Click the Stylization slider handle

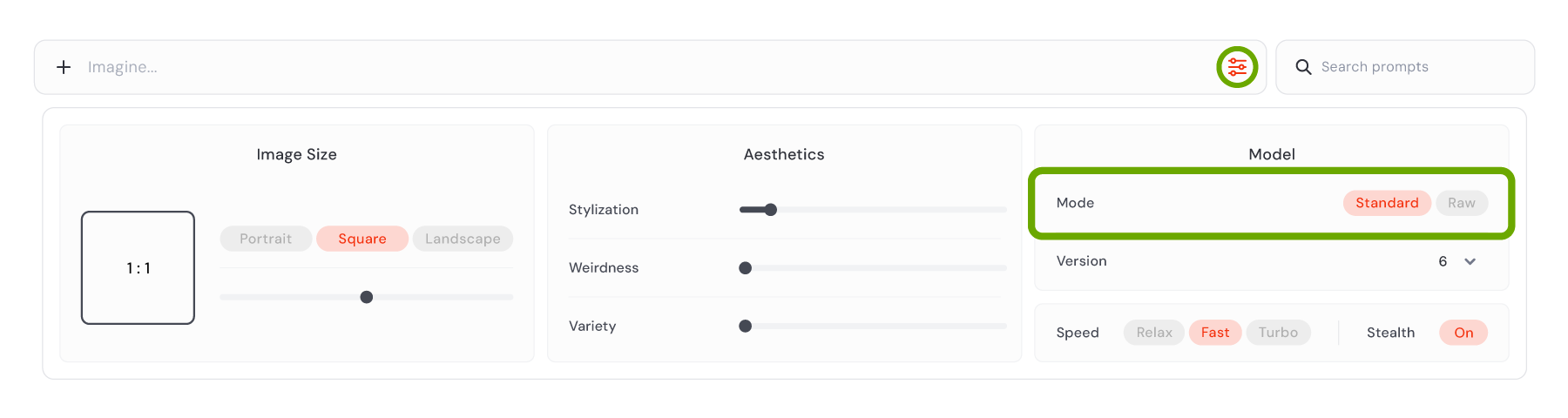point(770,210)
